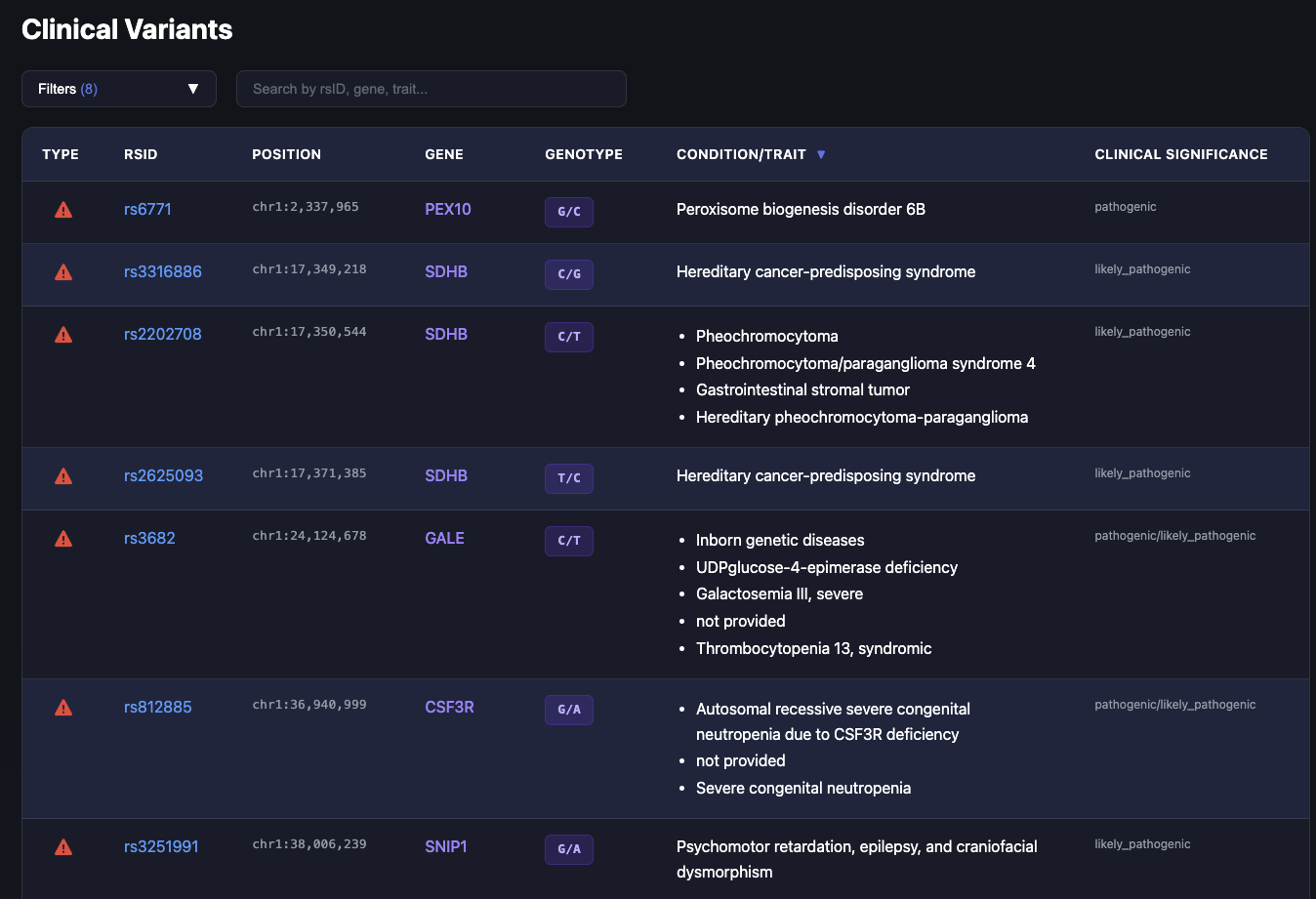
Task: Click the warning icon on the rs3251991 row
Action: (62, 847)
